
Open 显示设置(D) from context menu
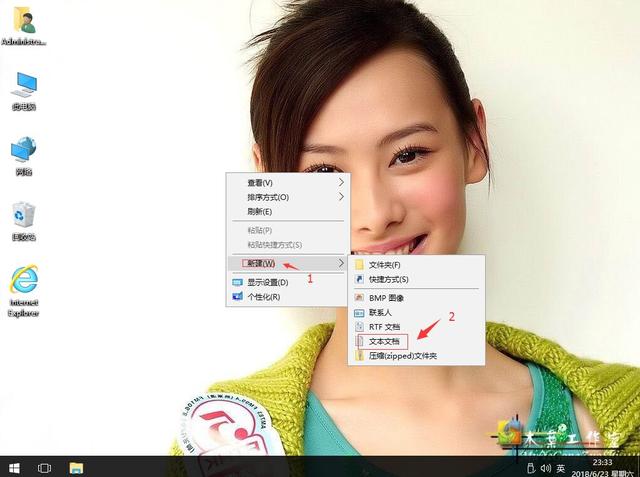click(x=288, y=282)
